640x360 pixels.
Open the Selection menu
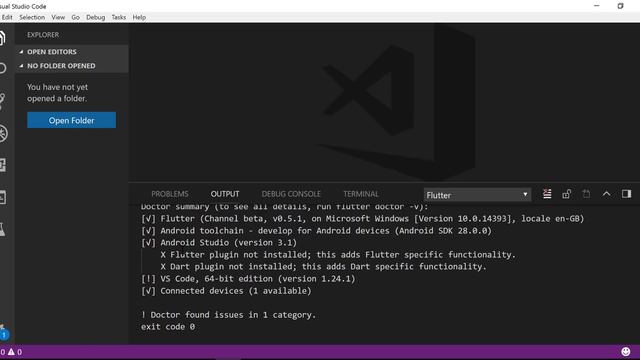tap(32, 17)
